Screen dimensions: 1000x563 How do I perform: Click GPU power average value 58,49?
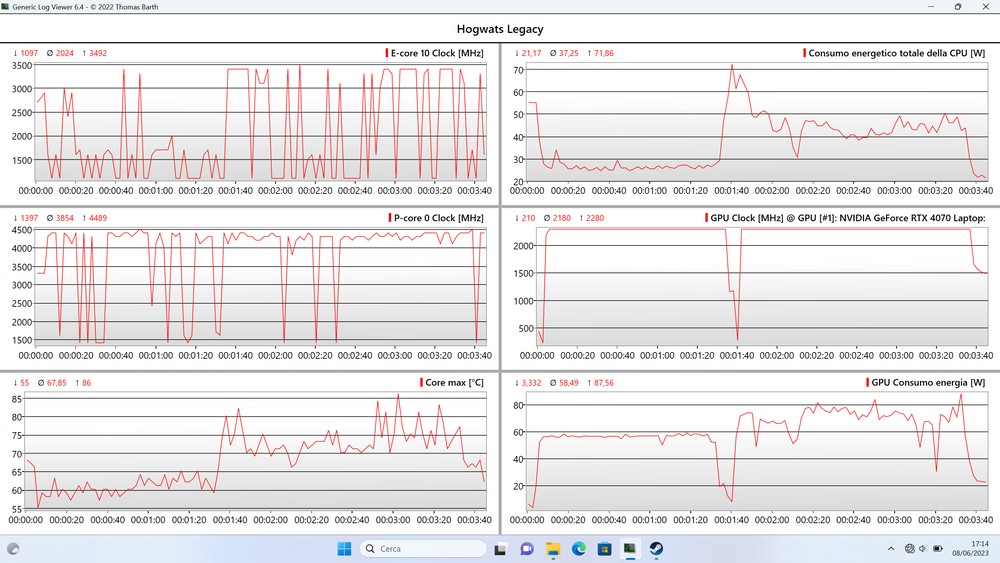[x=569, y=383]
